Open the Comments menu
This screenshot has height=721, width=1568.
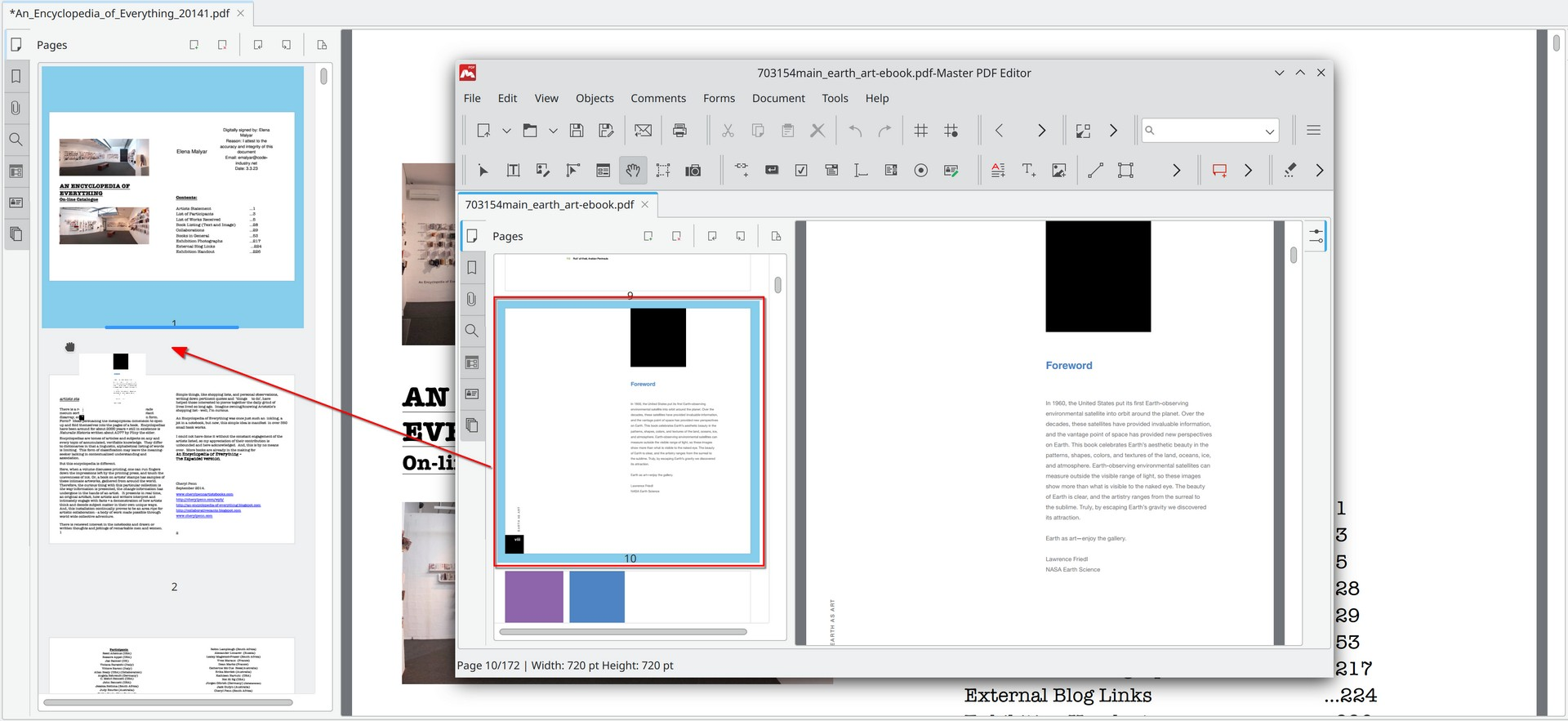pyautogui.click(x=658, y=98)
